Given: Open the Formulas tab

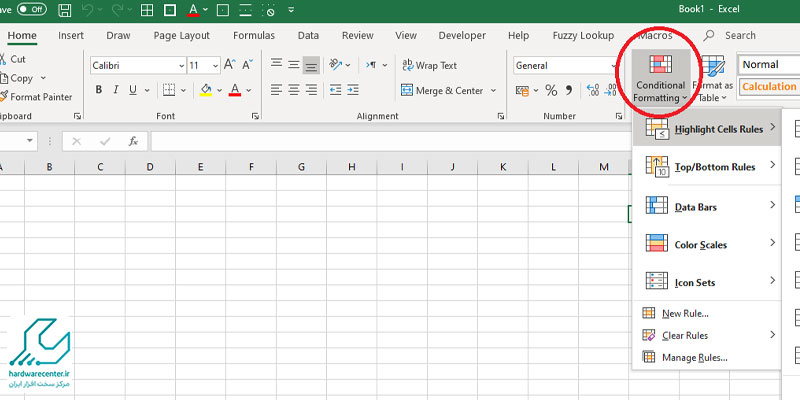Looking at the screenshot, I should [x=254, y=35].
